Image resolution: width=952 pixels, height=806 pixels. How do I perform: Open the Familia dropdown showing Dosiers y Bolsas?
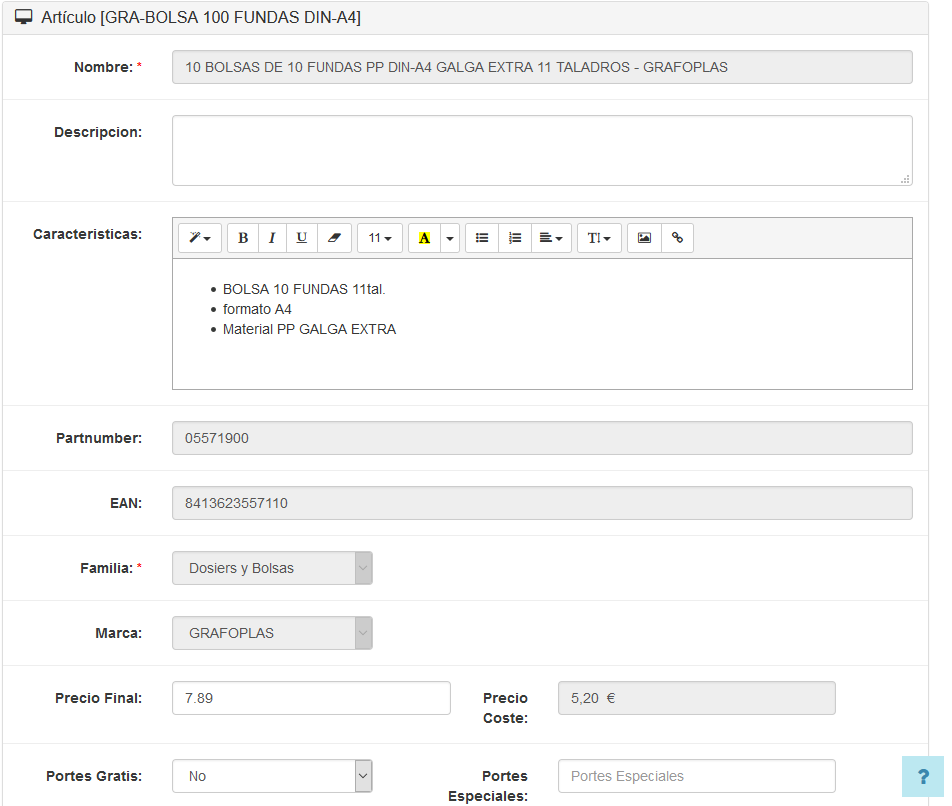coord(272,568)
